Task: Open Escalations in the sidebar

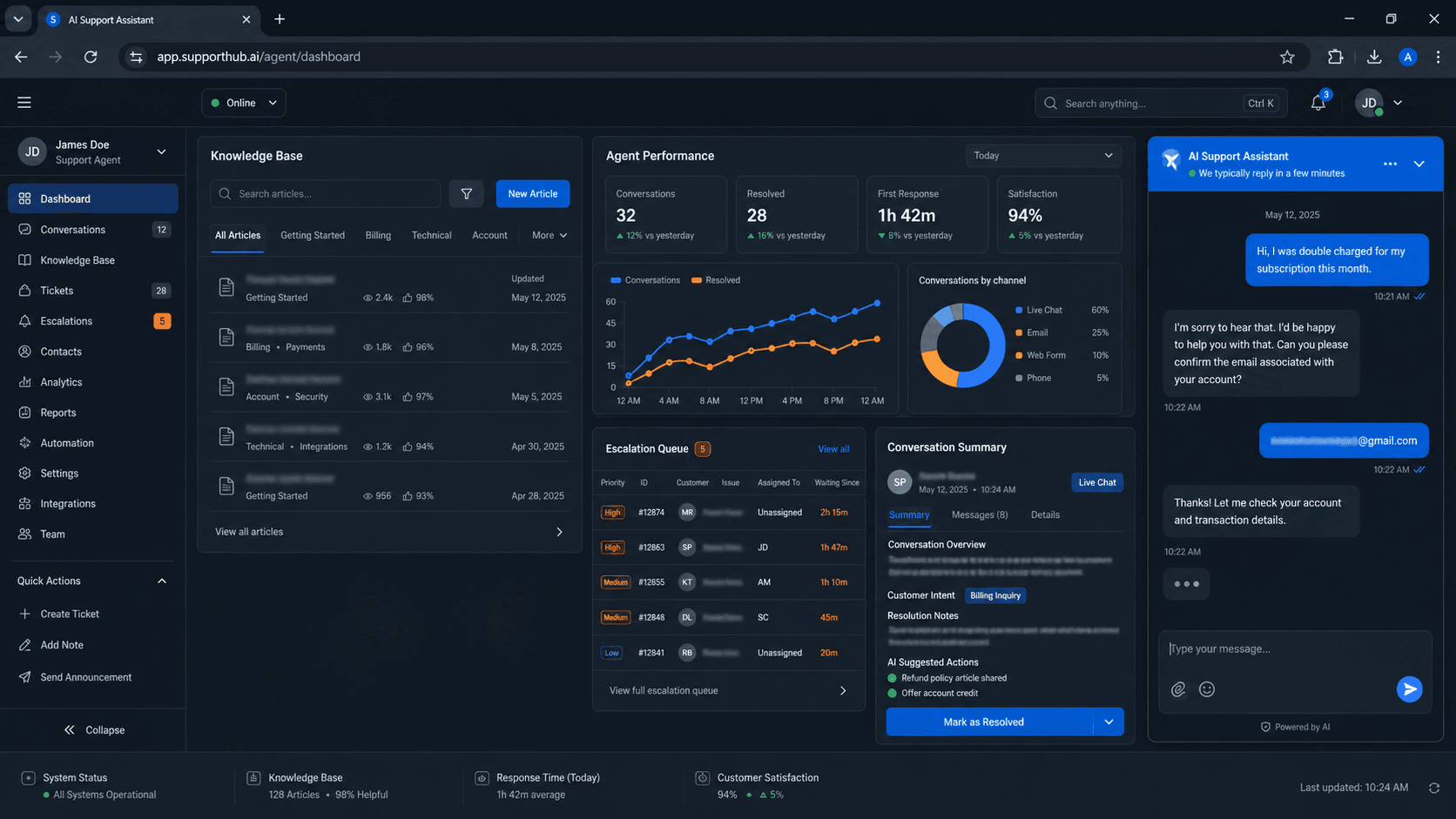Action: coord(93,321)
